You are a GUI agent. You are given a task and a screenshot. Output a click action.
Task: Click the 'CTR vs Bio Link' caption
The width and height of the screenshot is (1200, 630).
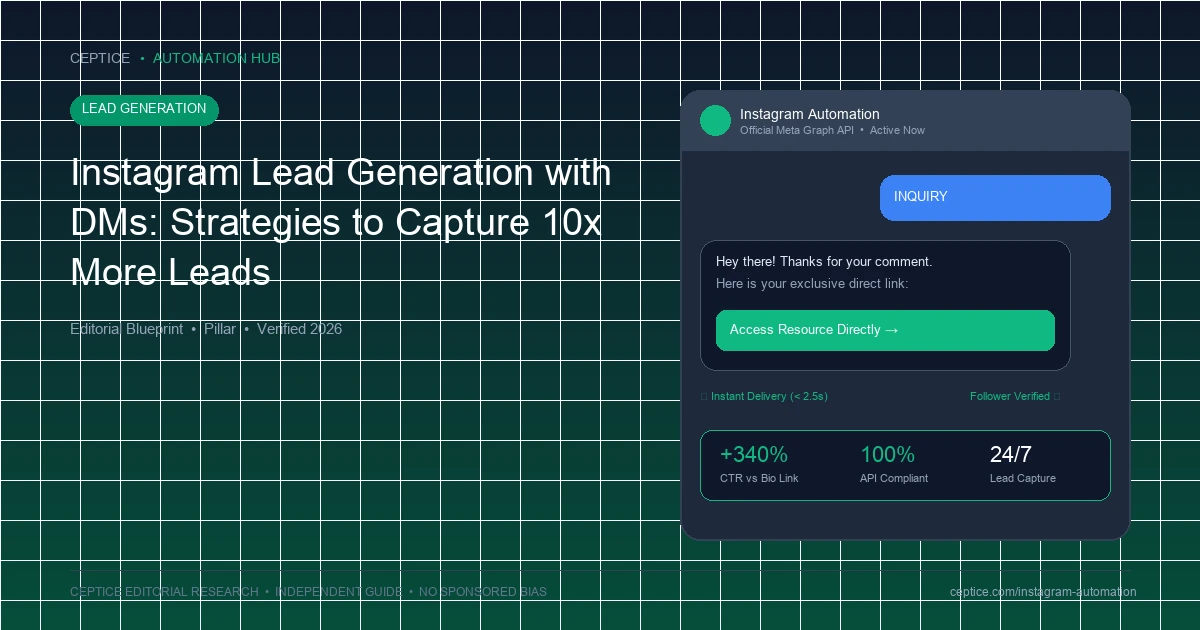(759, 478)
